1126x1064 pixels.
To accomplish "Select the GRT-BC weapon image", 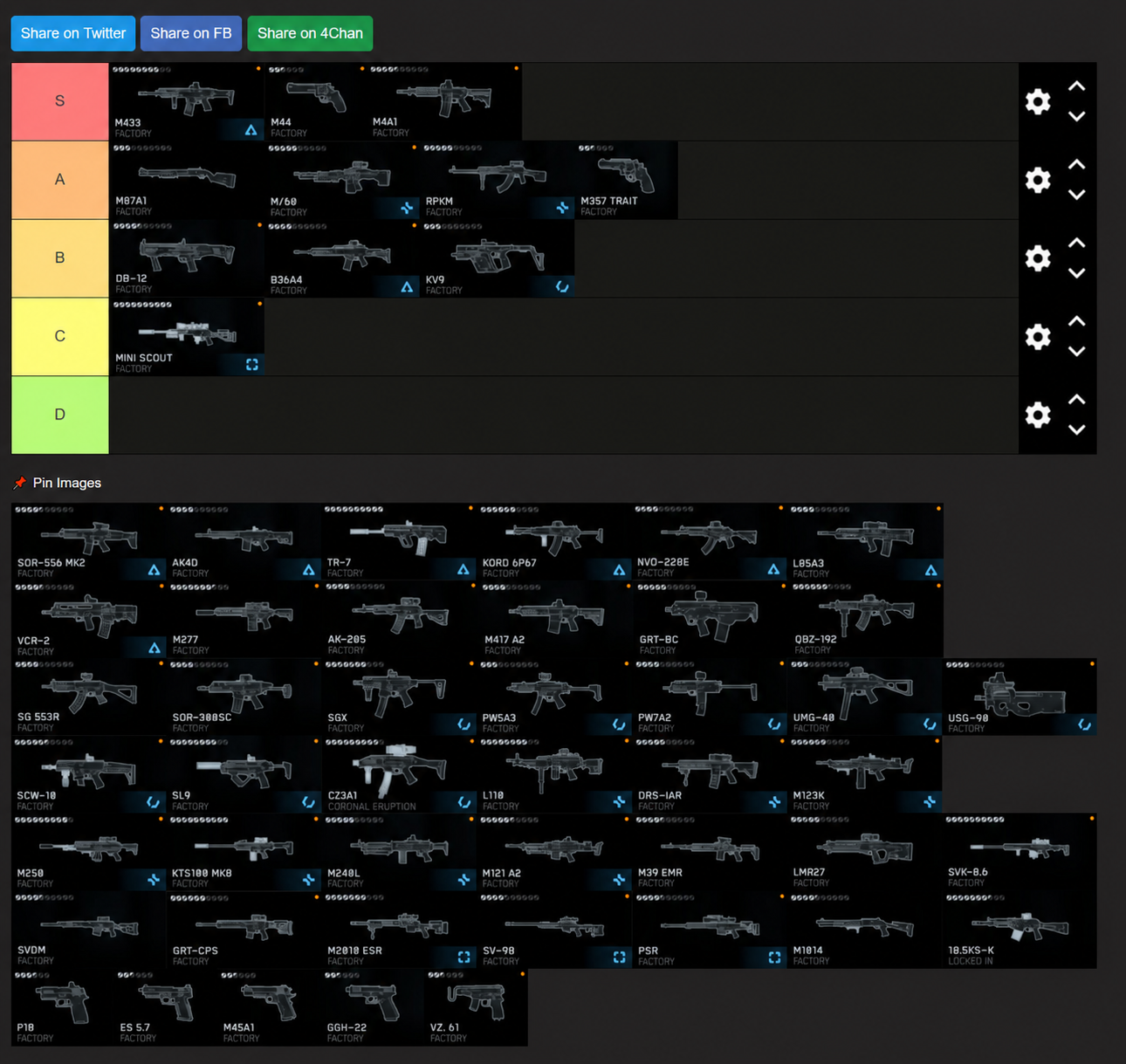I will (x=709, y=619).
